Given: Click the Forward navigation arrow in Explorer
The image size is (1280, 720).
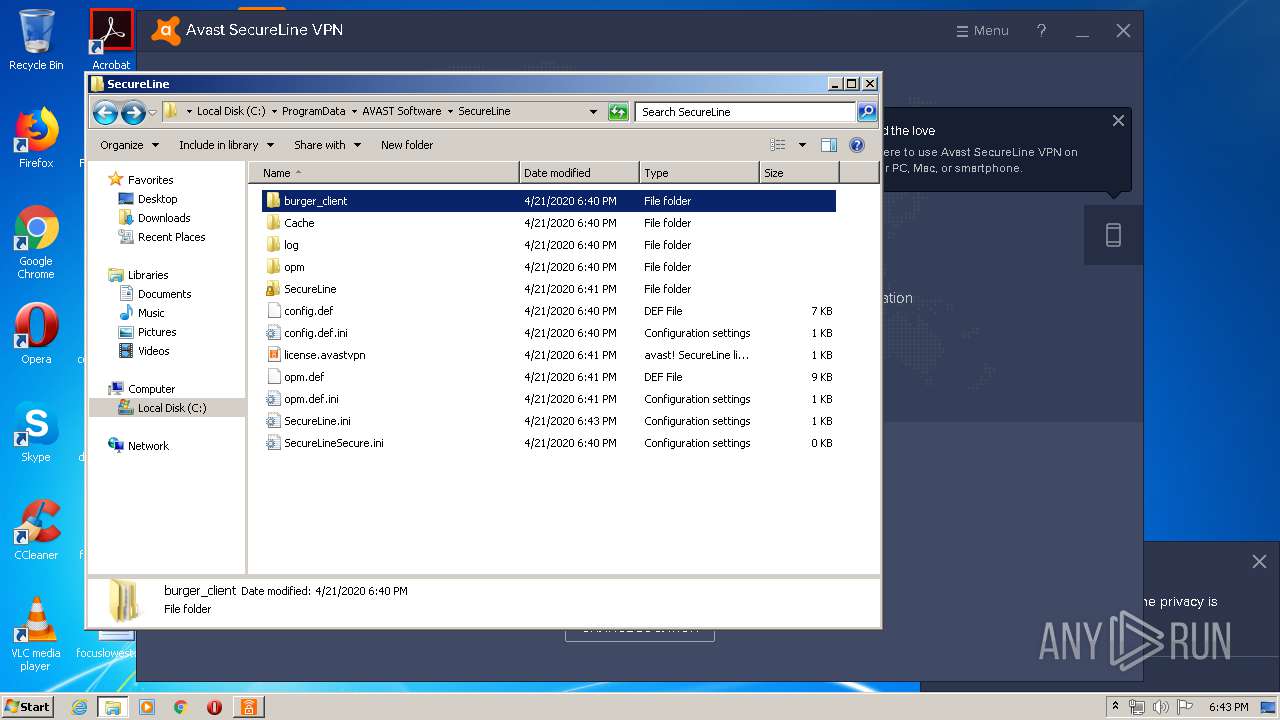Looking at the screenshot, I should tap(133, 112).
